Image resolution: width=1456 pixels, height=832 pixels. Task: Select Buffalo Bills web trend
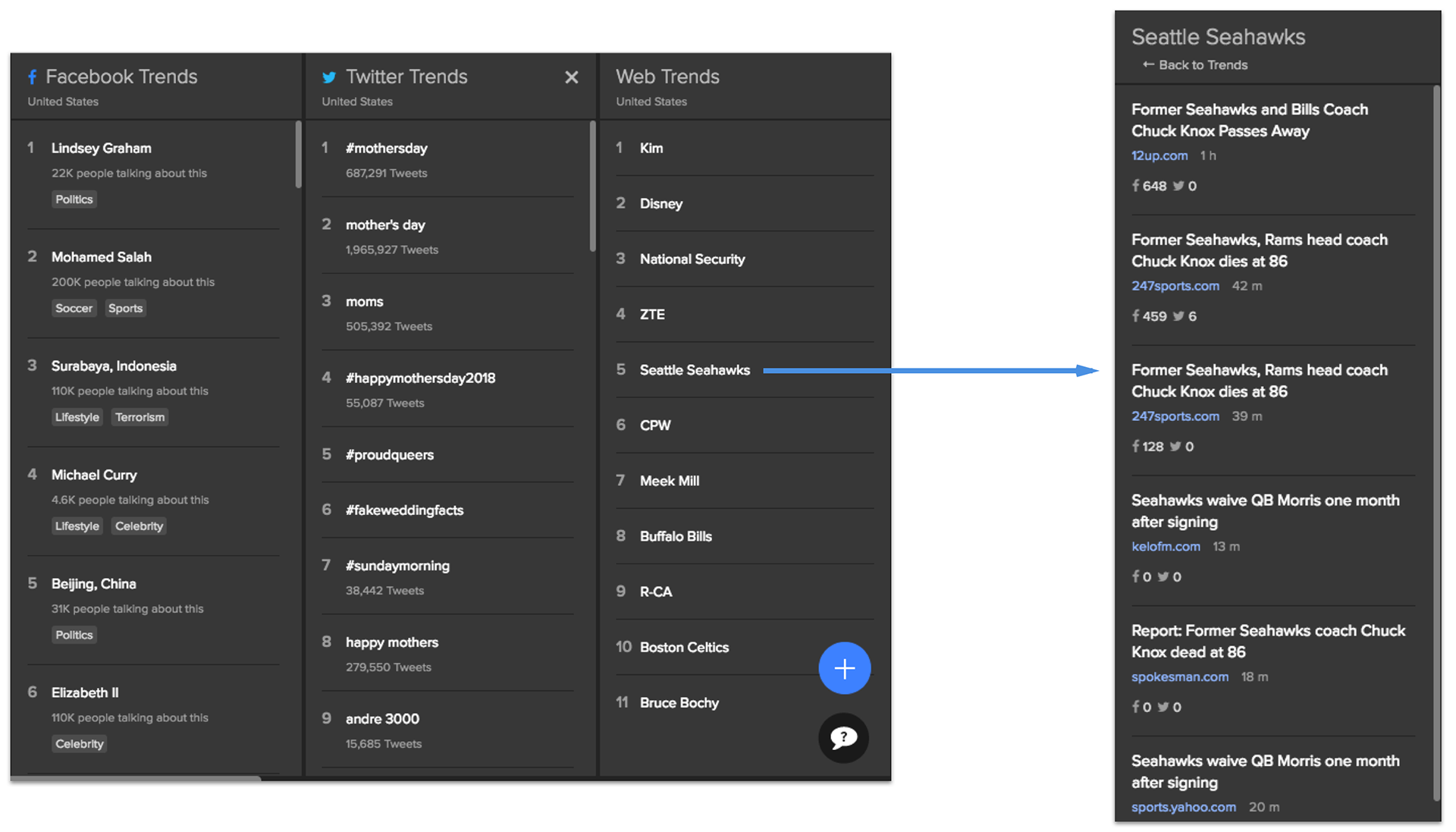(676, 535)
